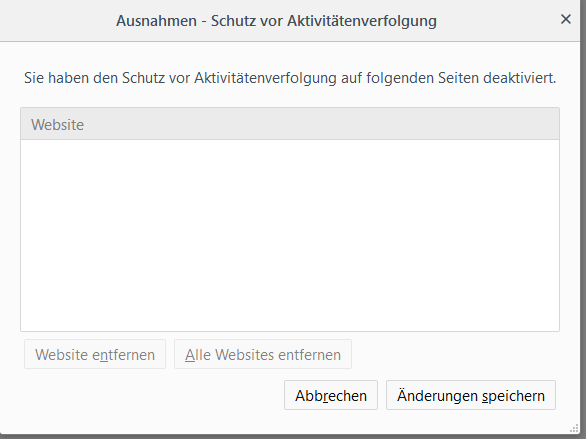The height and width of the screenshot is (439, 586).
Task: Click the Website entfernen button
Action: [95, 354]
